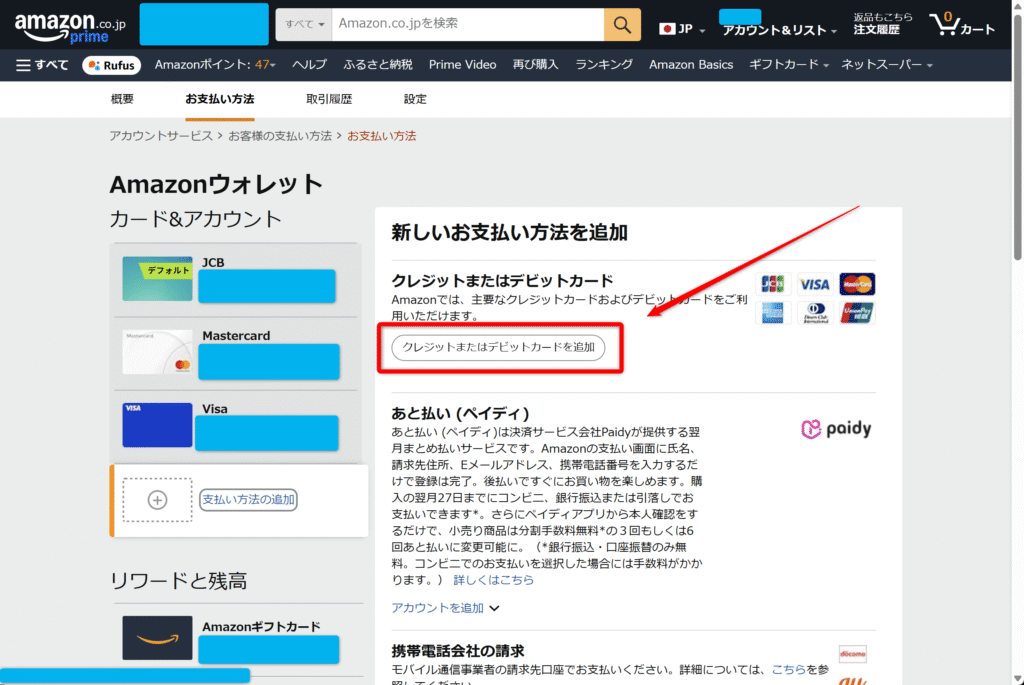1024x685 pixels.
Task: Open ランキング in the navigation bar
Action: [603, 65]
